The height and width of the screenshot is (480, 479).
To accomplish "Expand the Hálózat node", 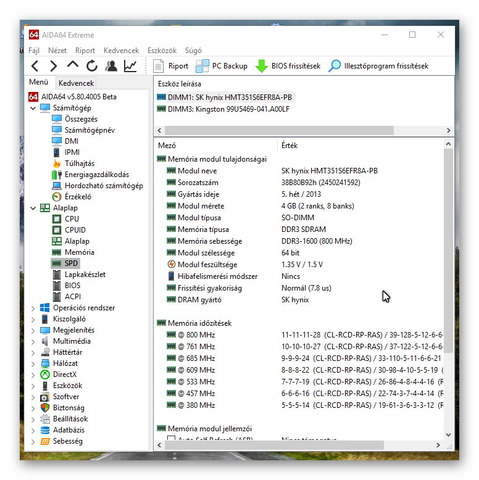I will (33, 364).
